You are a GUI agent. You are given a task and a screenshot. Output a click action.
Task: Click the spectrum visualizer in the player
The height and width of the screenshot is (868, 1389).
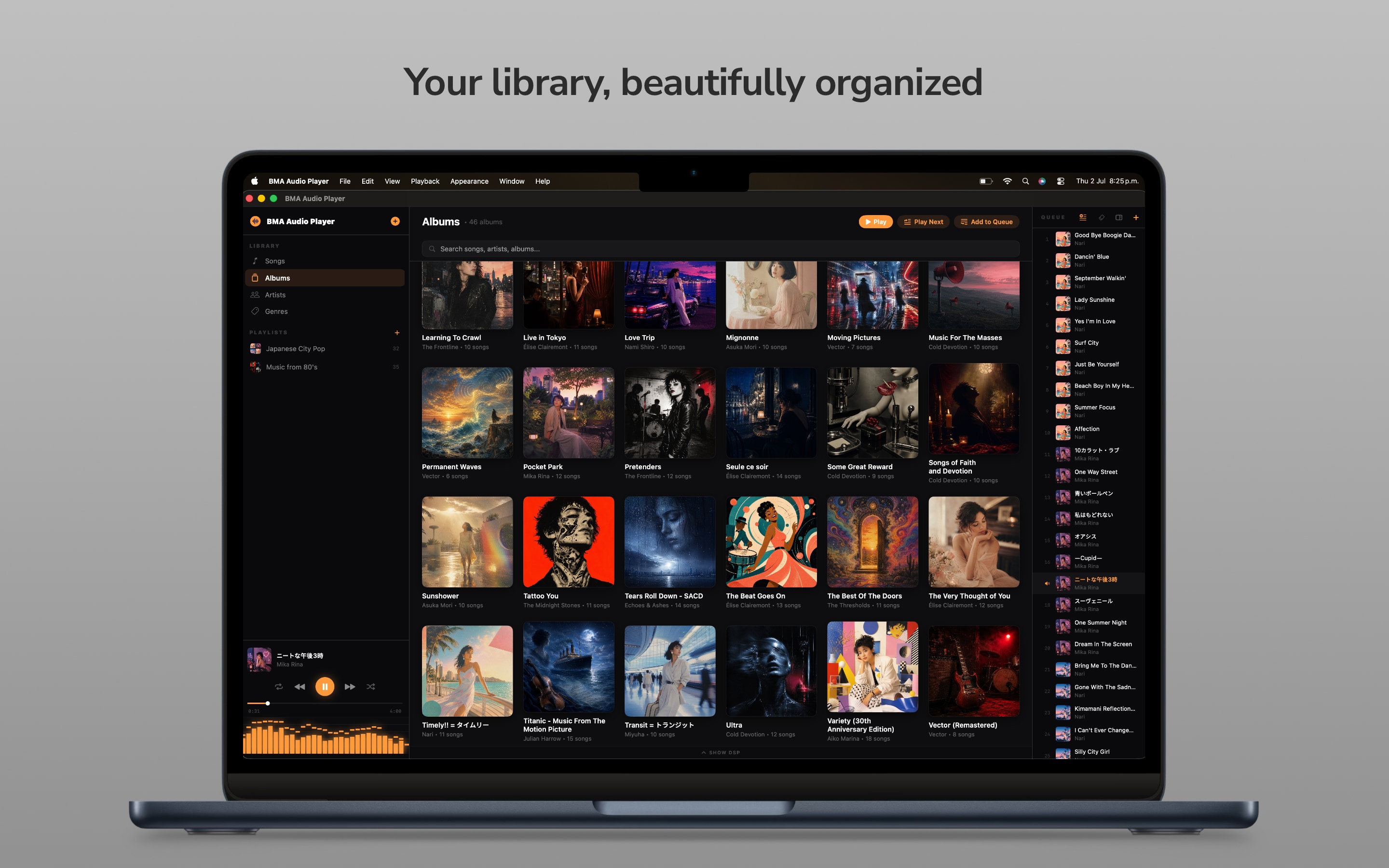326,736
